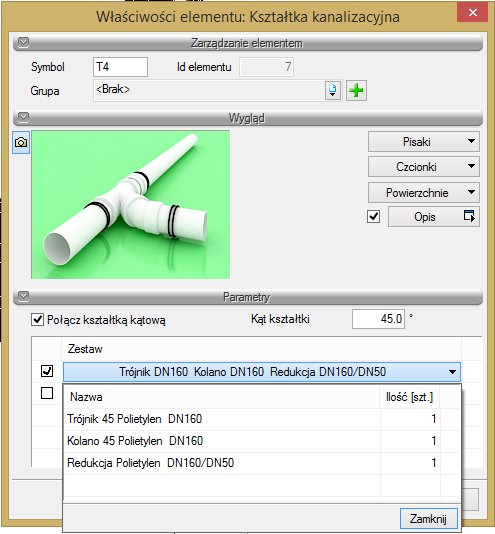
Task: Click the Trójnik DN160 set dropdown arrow
Action: pyautogui.click(x=452, y=372)
